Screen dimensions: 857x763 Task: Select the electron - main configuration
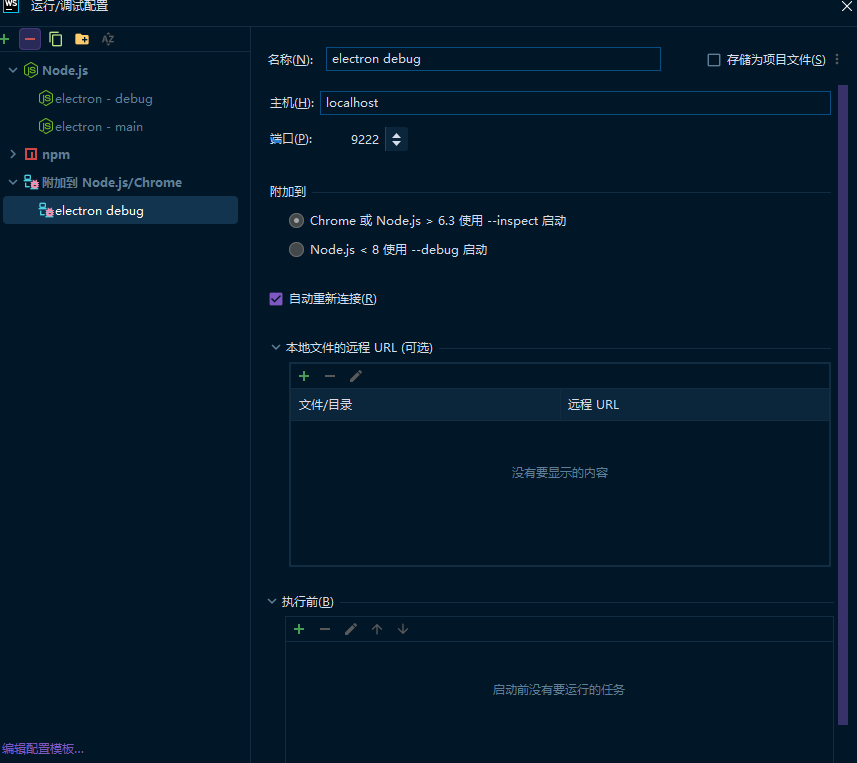(x=98, y=127)
